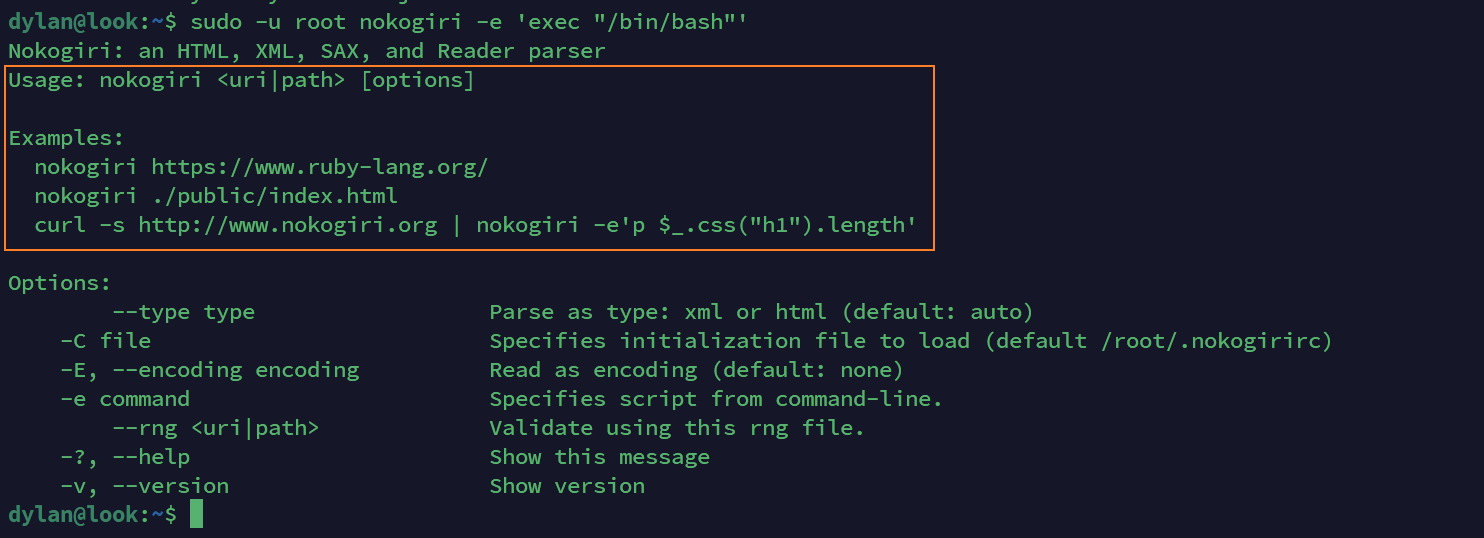Click the -v, --version option

(x=144, y=486)
